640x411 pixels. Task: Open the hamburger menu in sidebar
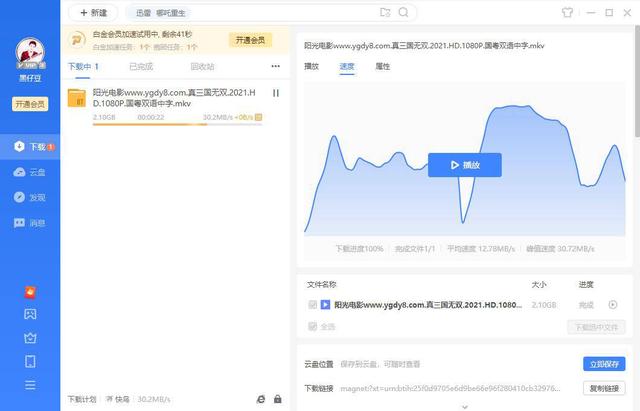[30, 385]
